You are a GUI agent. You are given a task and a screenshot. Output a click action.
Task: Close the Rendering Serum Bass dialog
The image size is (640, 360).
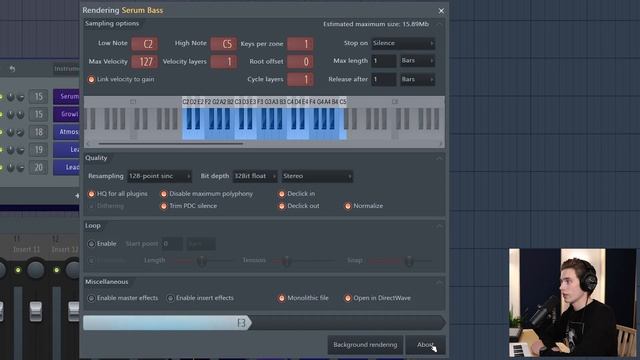point(441,11)
